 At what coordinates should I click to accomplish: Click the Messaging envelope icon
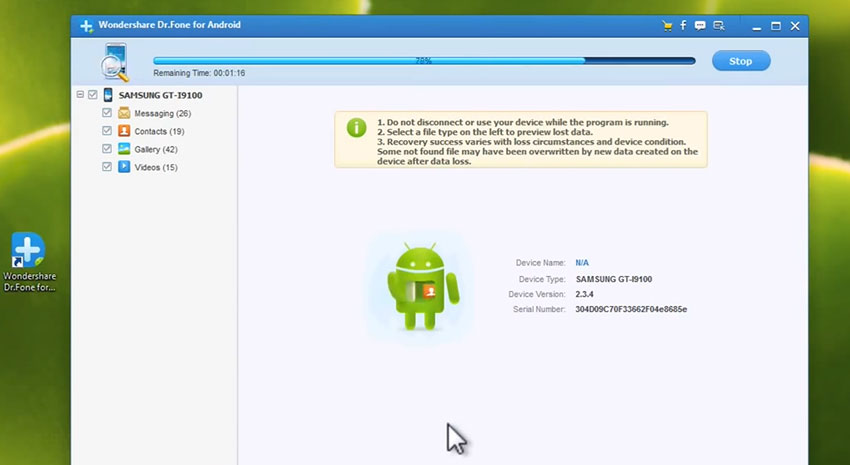(124, 113)
